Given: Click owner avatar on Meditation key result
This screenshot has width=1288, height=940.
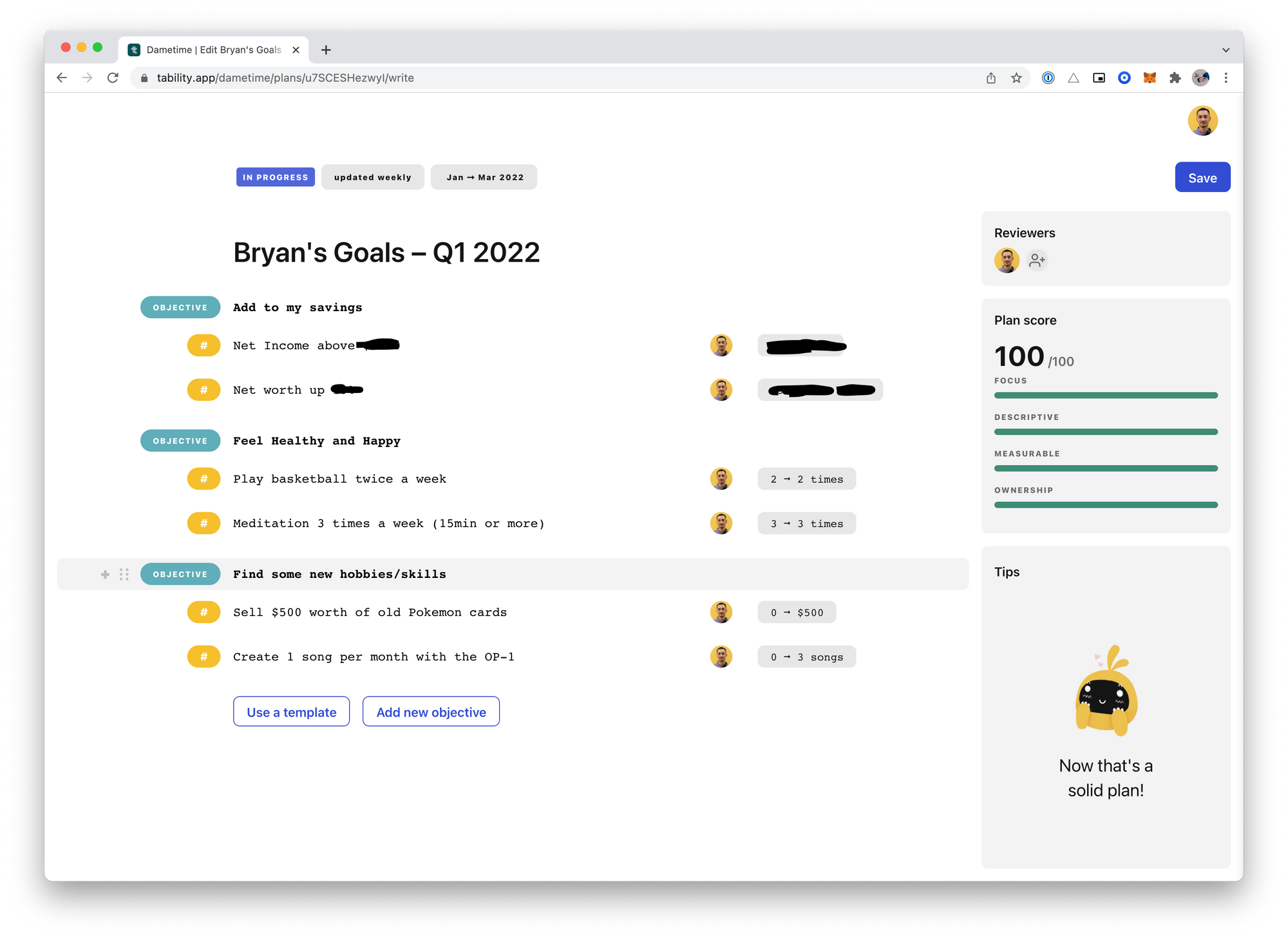Looking at the screenshot, I should (721, 523).
